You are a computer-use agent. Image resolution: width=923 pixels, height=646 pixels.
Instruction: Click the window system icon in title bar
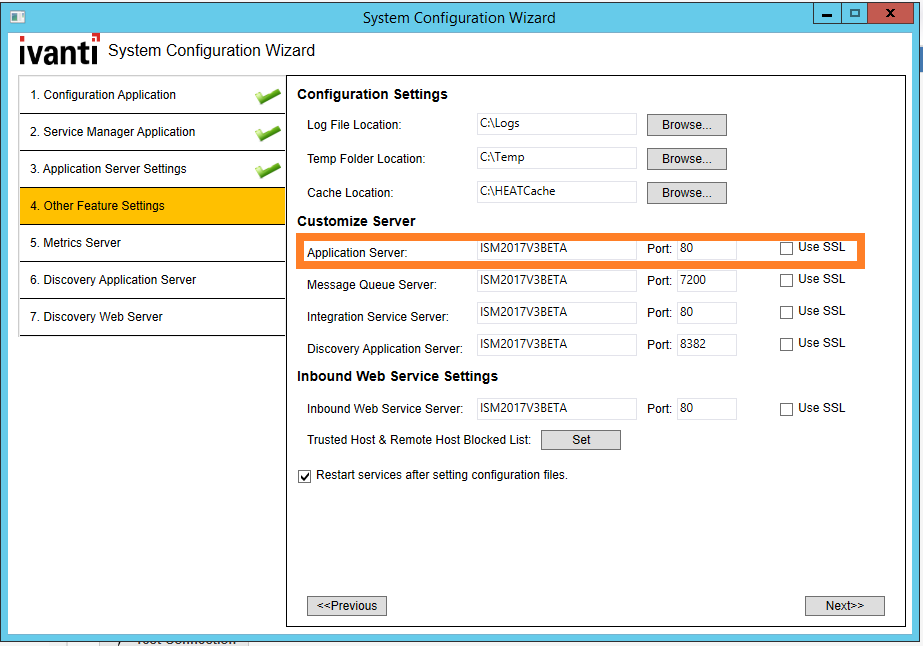coord(17,17)
